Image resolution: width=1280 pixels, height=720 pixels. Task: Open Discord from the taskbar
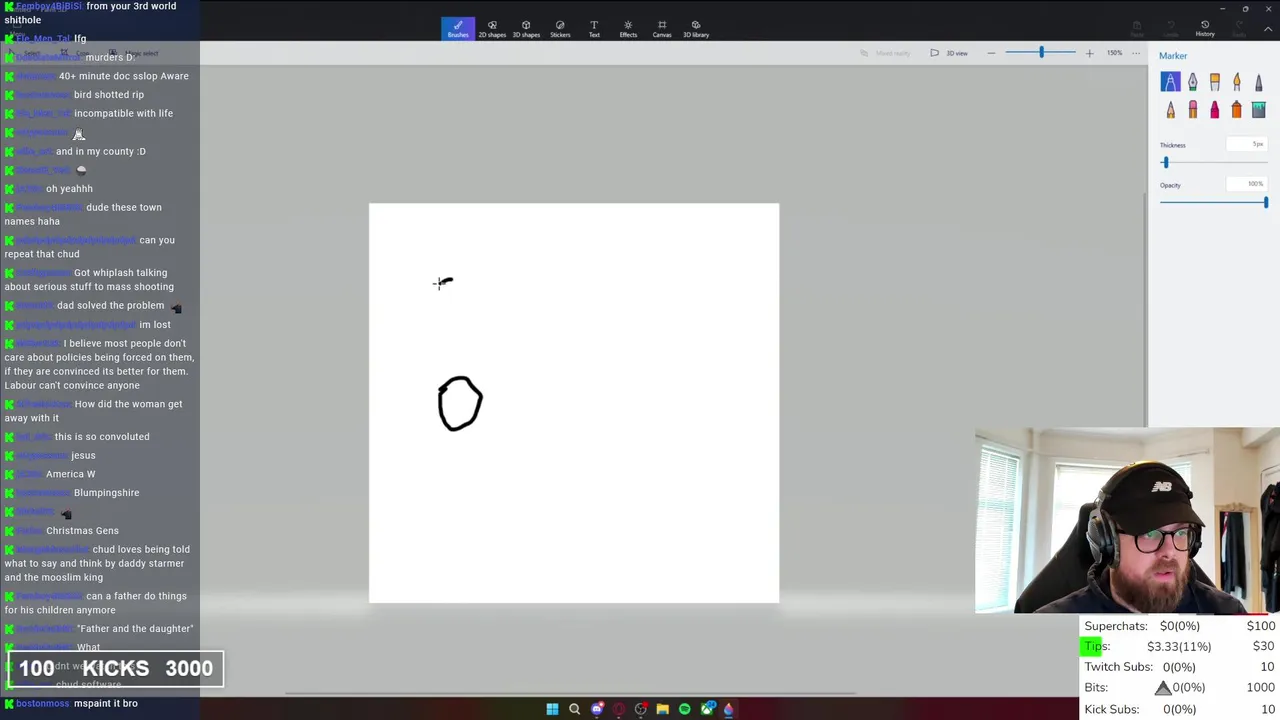pyautogui.click(x=597, y=709)
